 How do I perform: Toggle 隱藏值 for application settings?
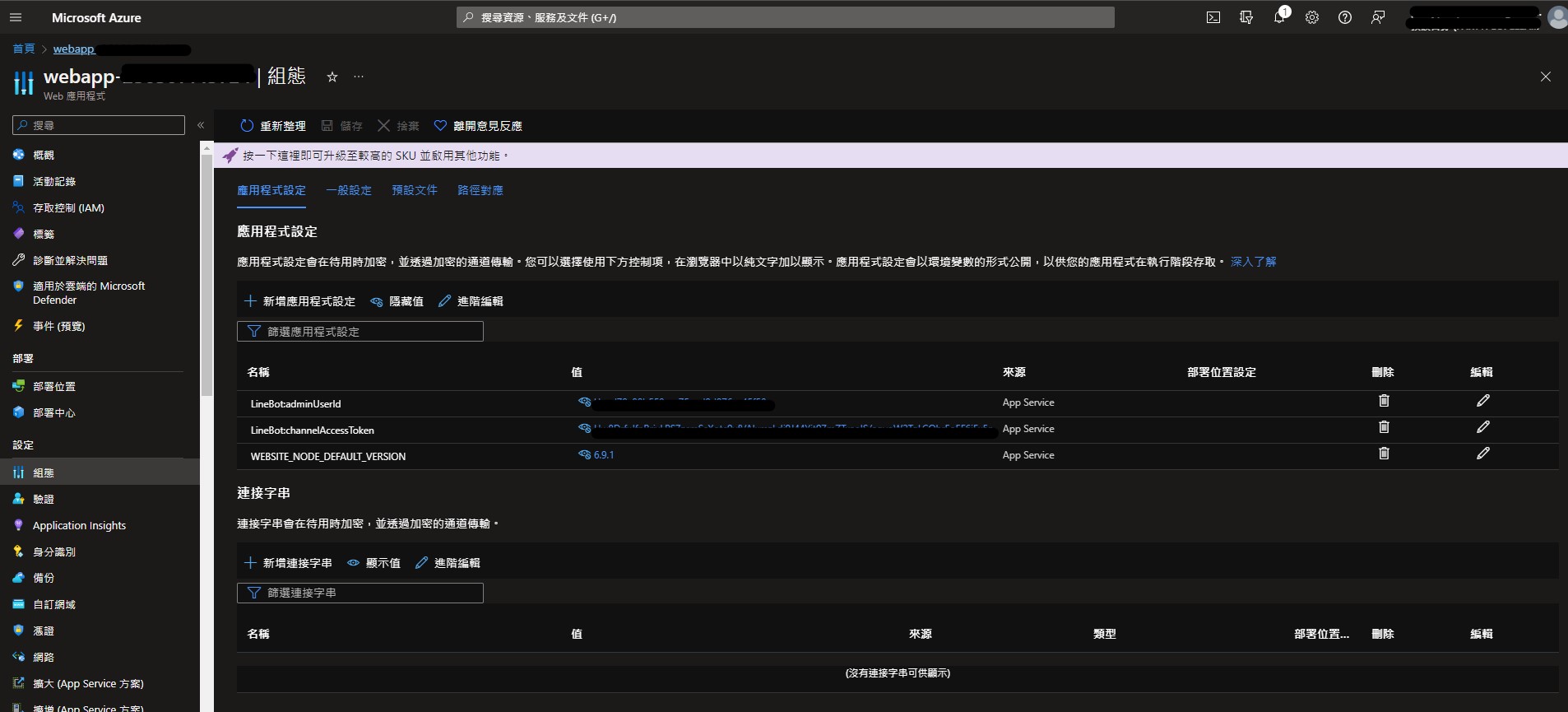397,301
